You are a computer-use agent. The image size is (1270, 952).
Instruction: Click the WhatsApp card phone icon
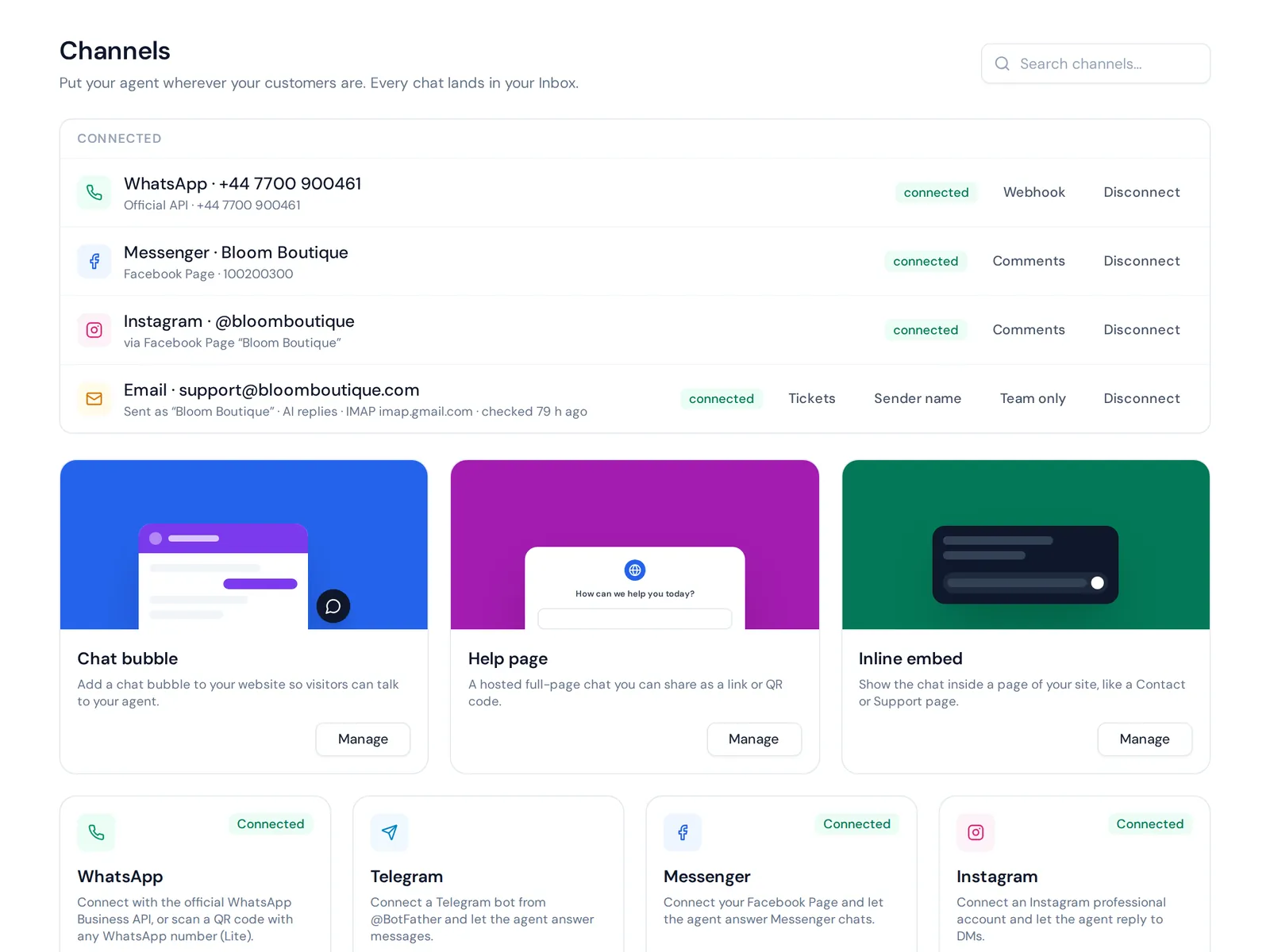[96, 832]
